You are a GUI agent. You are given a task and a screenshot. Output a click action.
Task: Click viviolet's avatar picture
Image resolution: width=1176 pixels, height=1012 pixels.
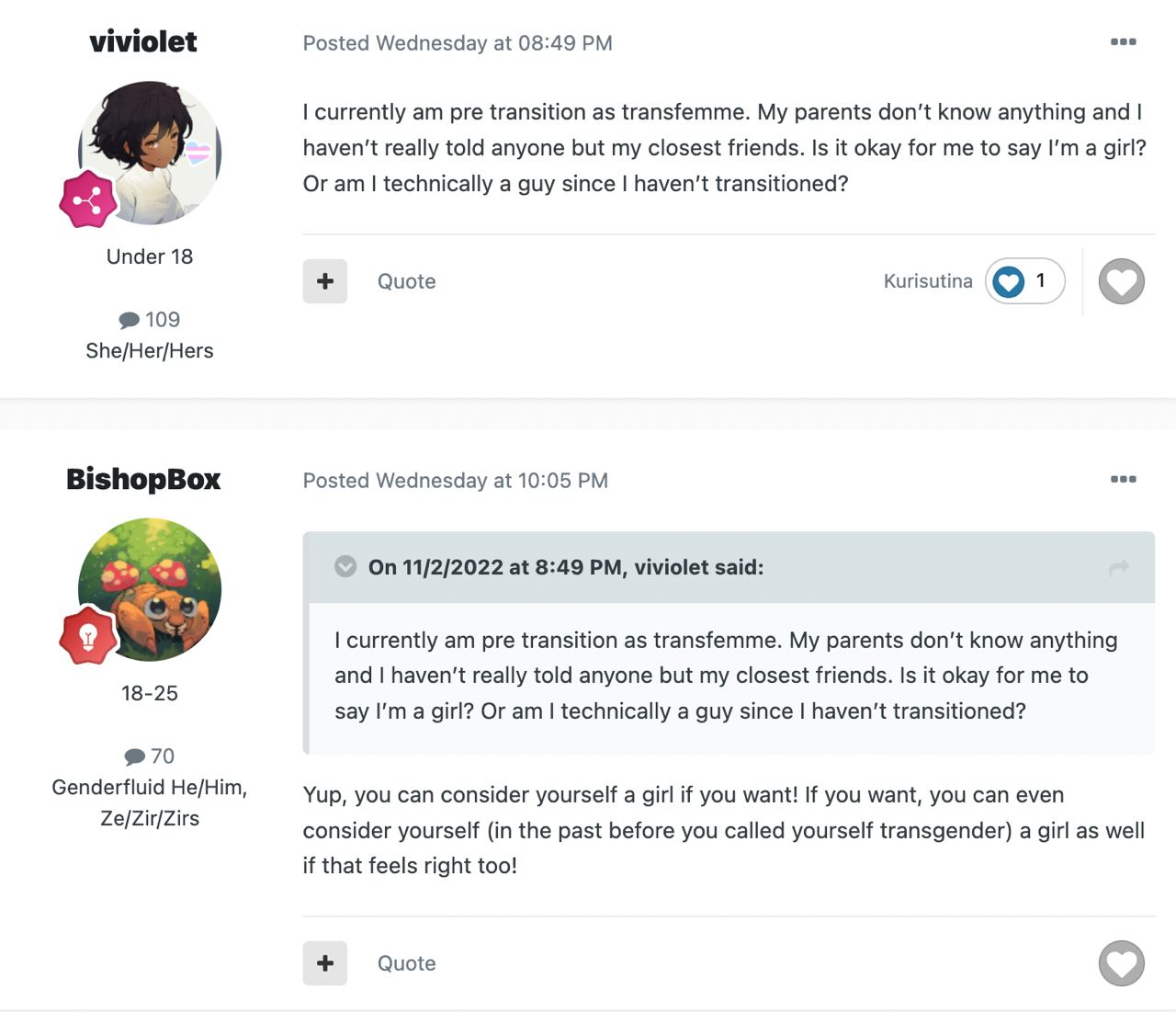150,153
